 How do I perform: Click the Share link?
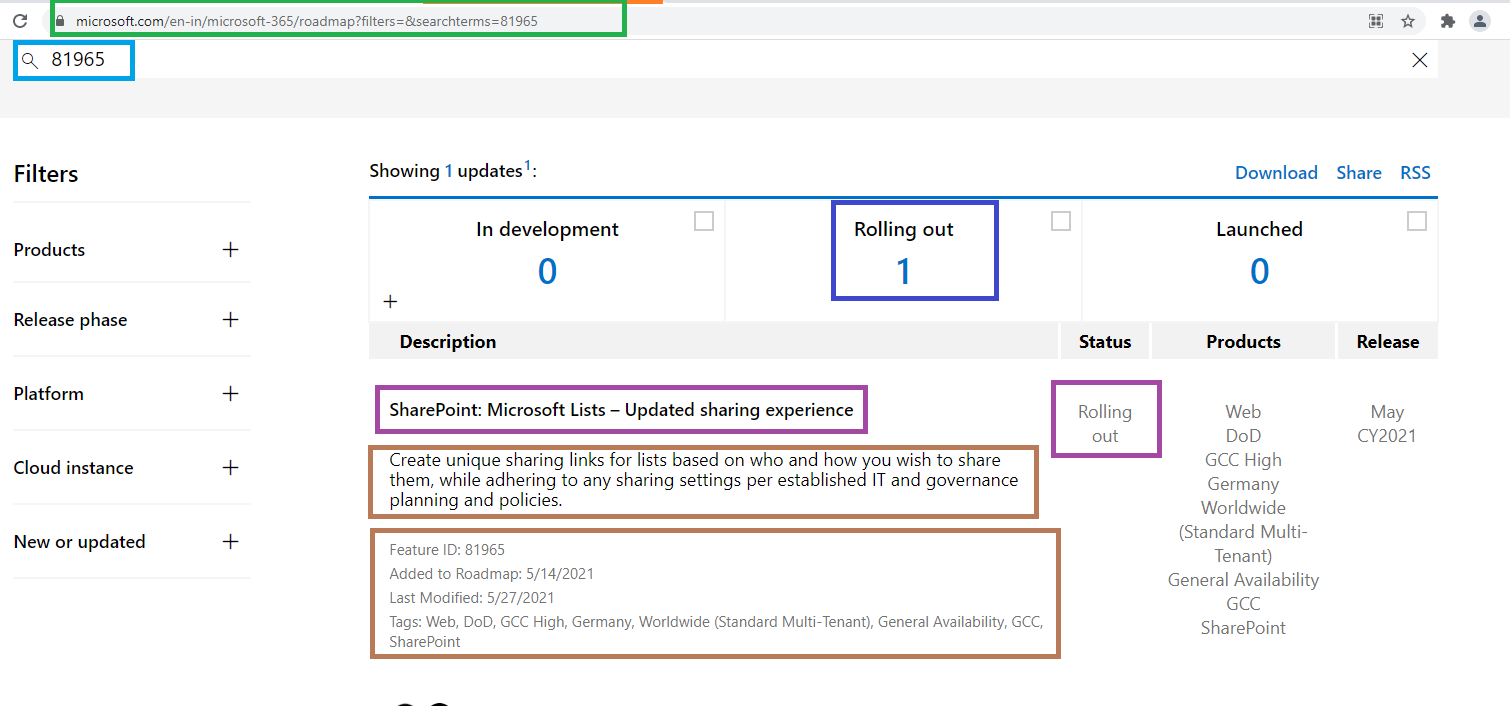(1359, 172)
